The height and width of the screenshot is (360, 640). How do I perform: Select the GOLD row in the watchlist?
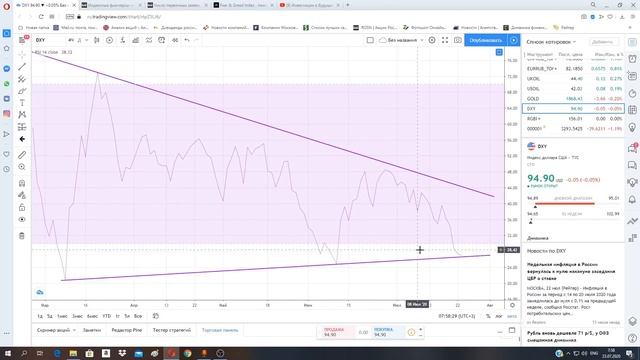pyautogui.click(x=573, y=98)
